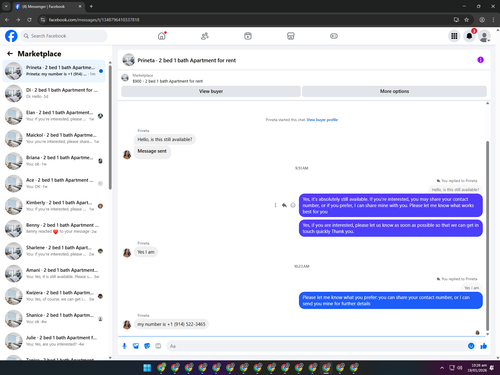Open Julie conversation in the list
Screen dimensions: 500x375
coord(54,341)
